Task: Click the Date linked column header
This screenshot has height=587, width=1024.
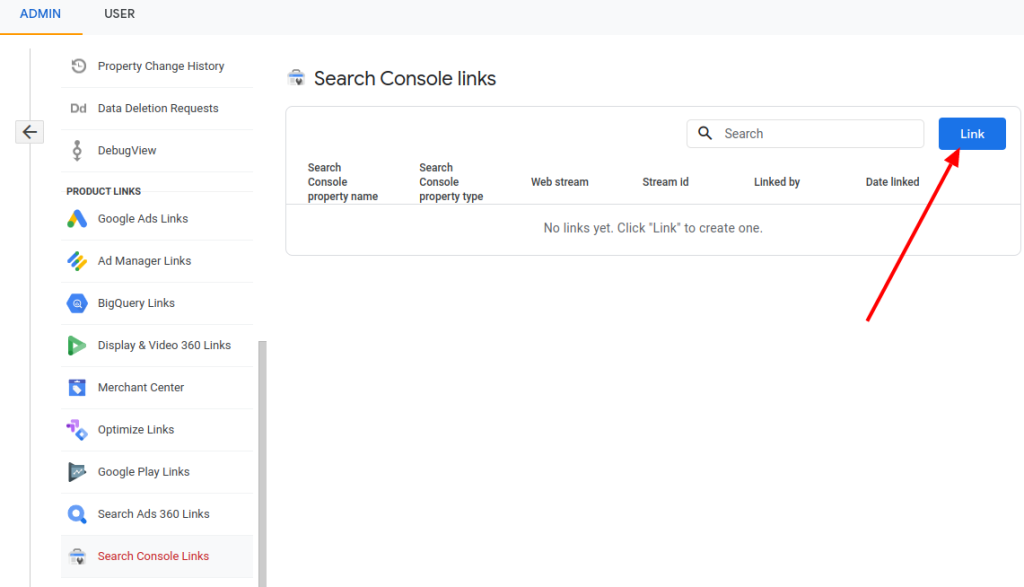Action: [x=892, y=182]
